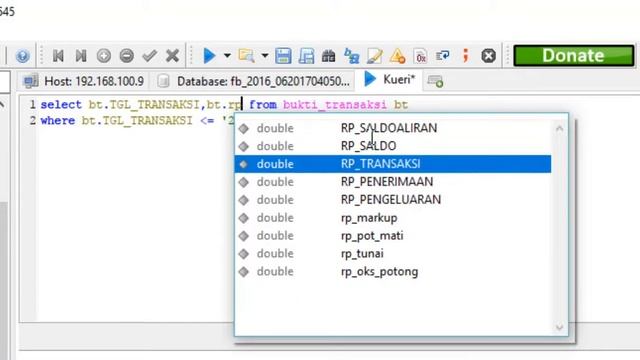This screenshot has height=360, width=640.
Task: Select RP_SALDO from autocomplete list
Action: tap(393, 146)
